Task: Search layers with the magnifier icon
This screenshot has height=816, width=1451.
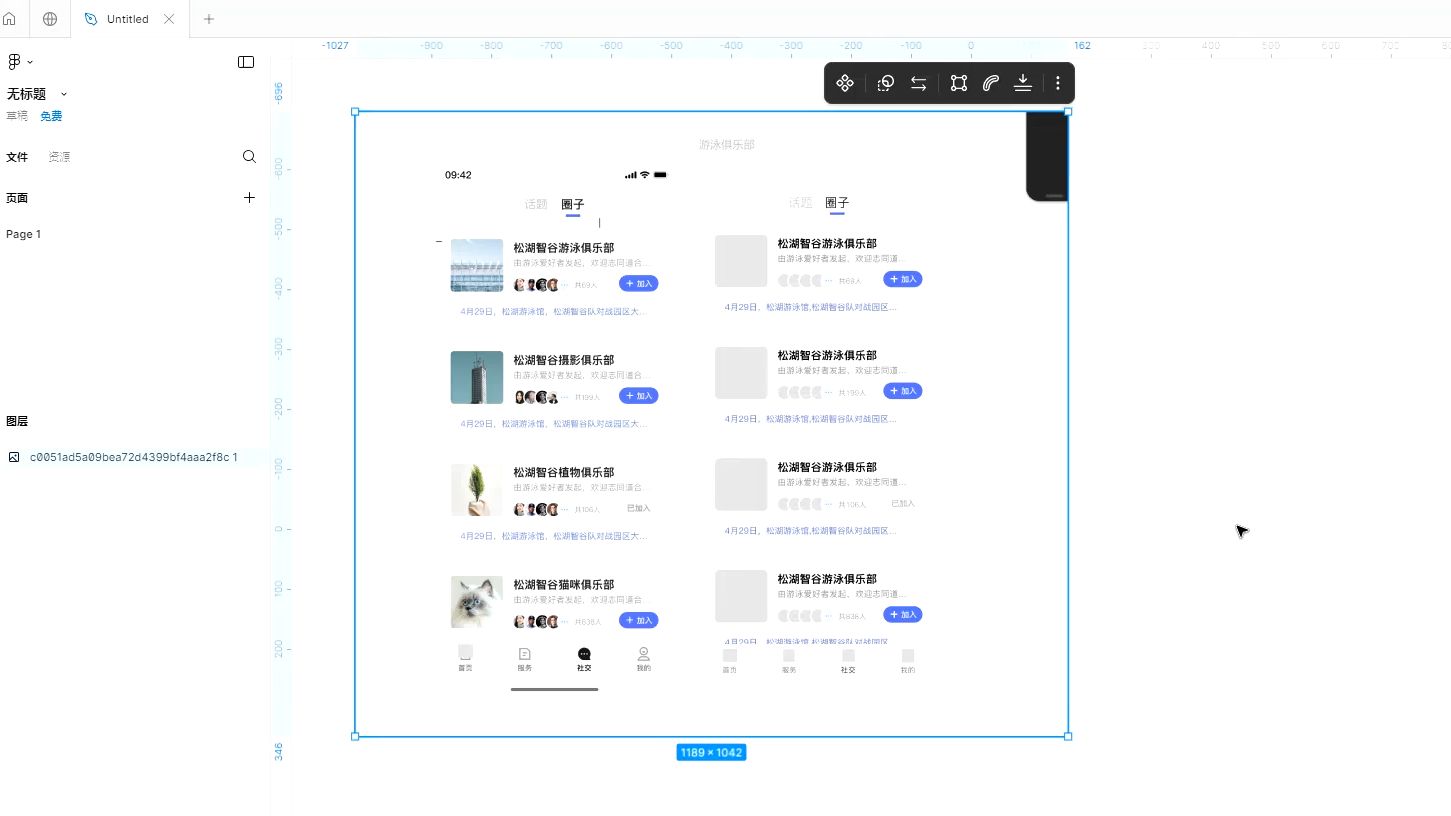Action: coord(249,157)
